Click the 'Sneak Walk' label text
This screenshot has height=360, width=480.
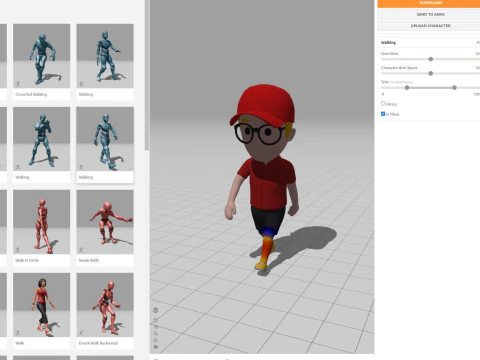(x=89, y=260)
